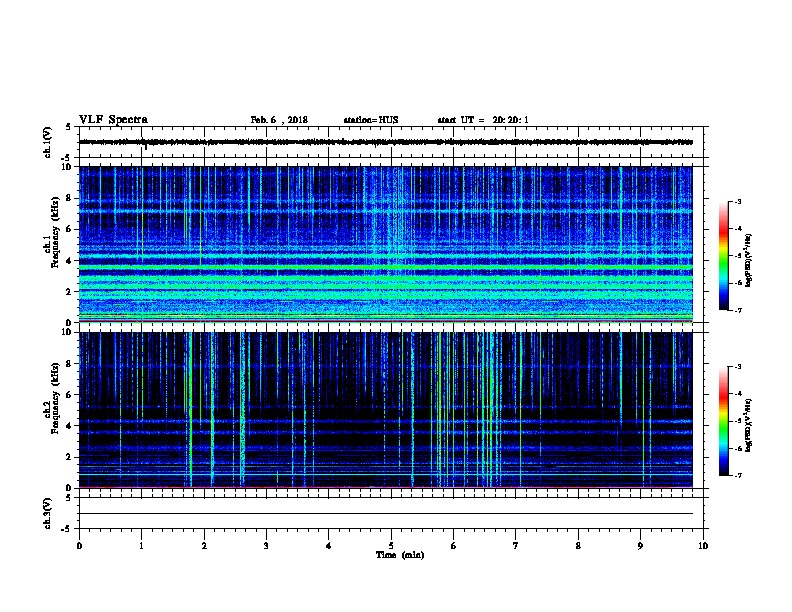Click the "-3" tick on ch.2 colorbar
Screen dimensions: 792x612
point(737,367)
